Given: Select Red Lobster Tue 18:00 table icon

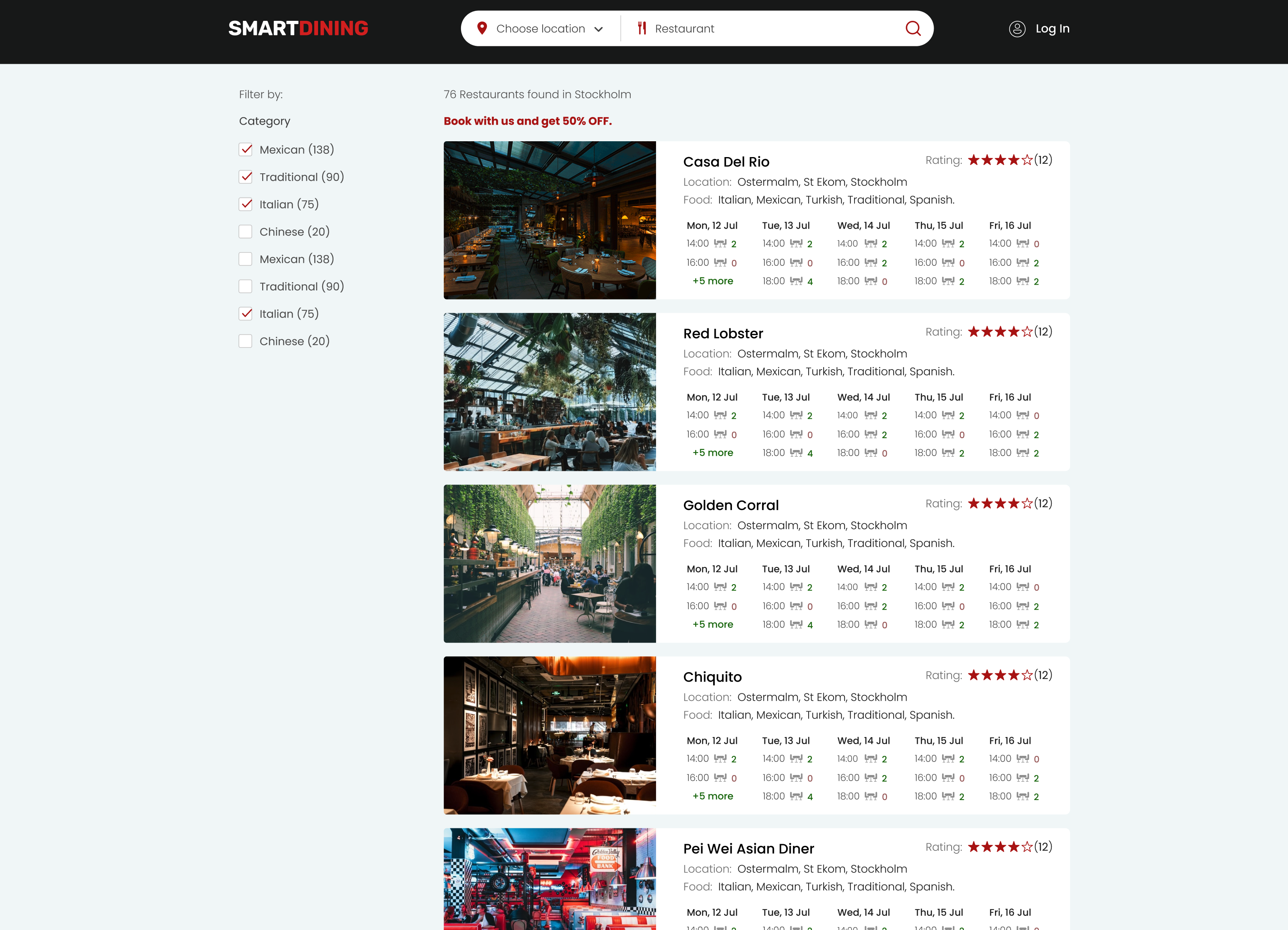Looking at the screenshot, I should (796, 452).
